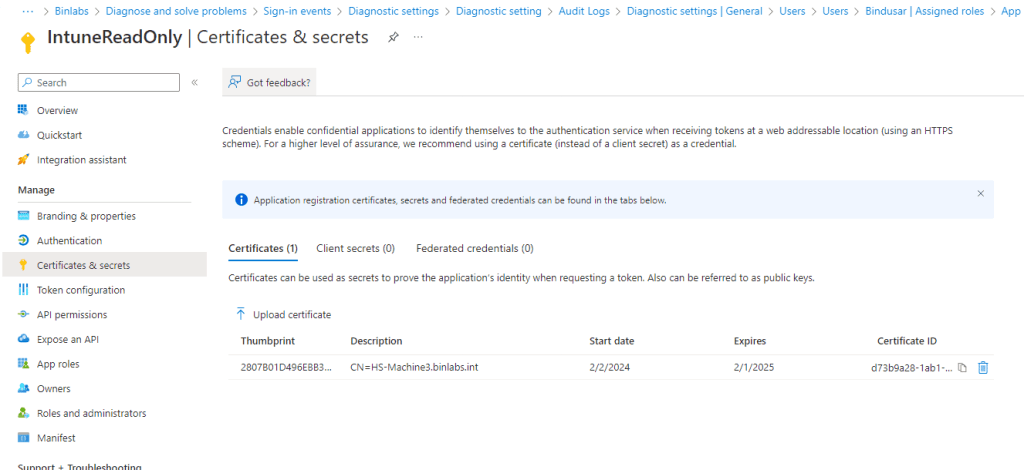Launch the Integration assistant

[81, 160]
